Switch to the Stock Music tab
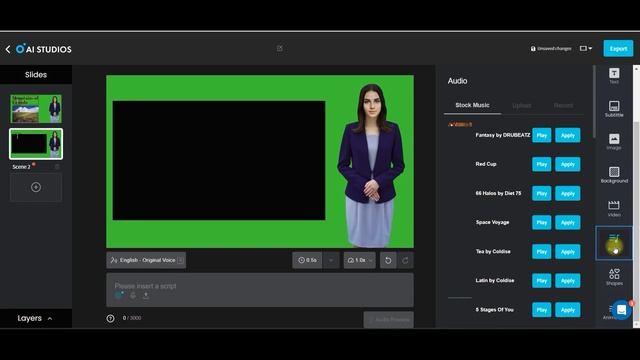The width and height of the screenshot is (640, 360). (x=472, y=105)
